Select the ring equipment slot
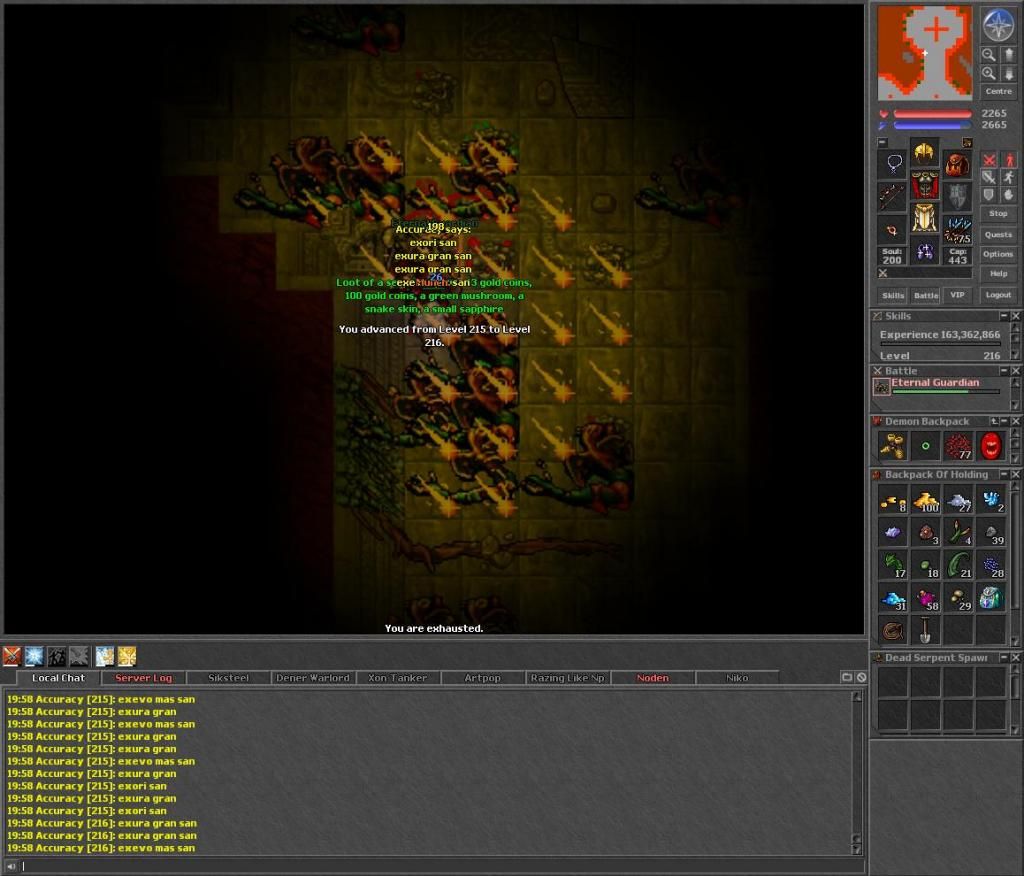 click(893, 230)
